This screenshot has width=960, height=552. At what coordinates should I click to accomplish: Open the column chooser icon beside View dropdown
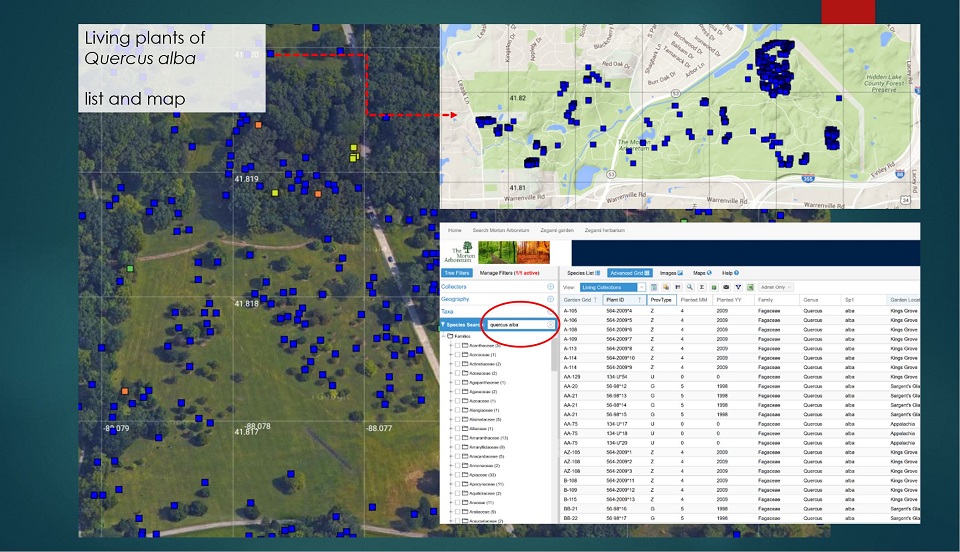click(654, 287)
